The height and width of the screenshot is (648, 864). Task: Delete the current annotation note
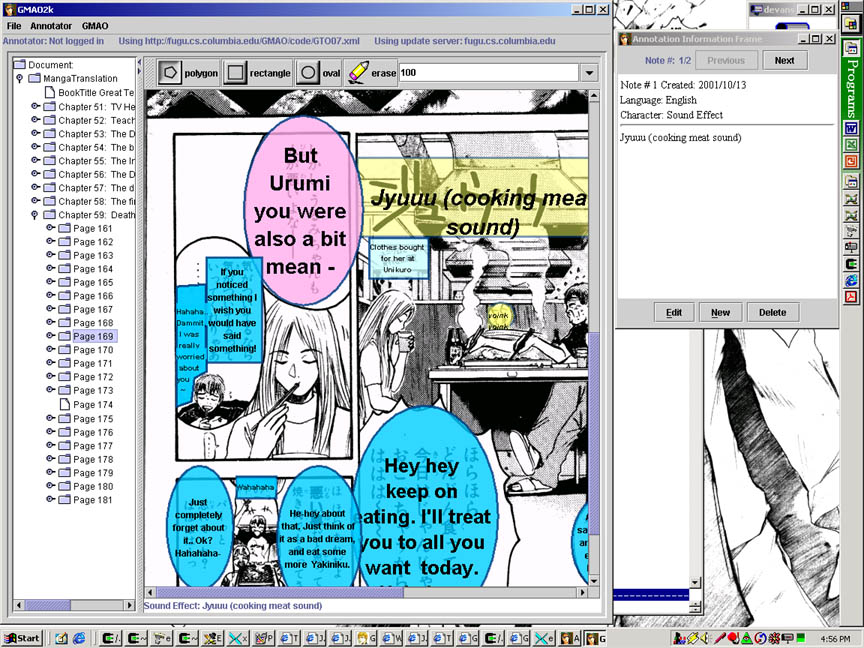click(773, 312)
